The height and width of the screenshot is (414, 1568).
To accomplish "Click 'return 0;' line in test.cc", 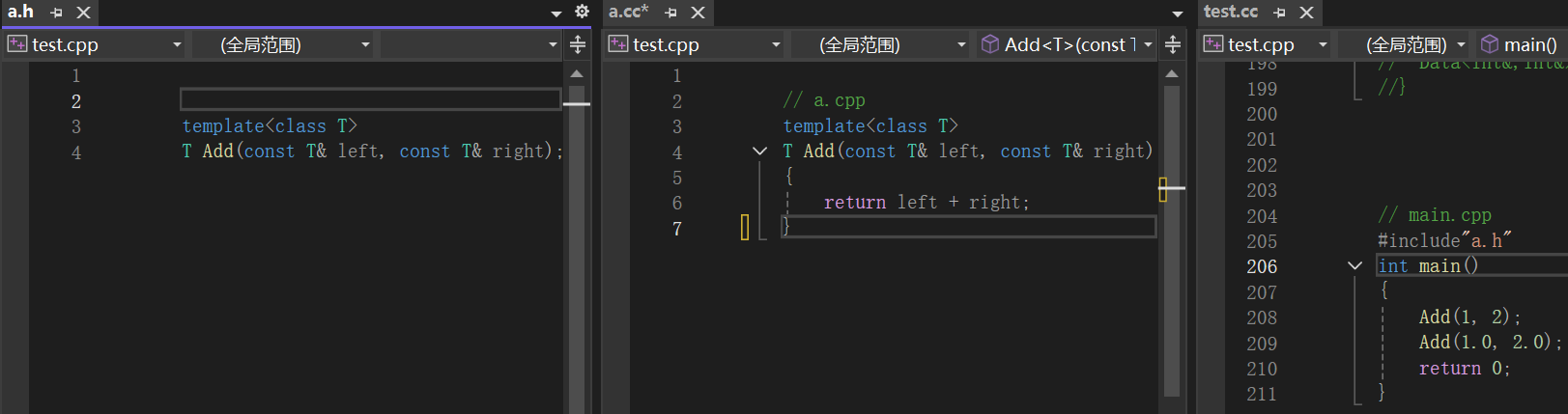I will click(1465, 368).
